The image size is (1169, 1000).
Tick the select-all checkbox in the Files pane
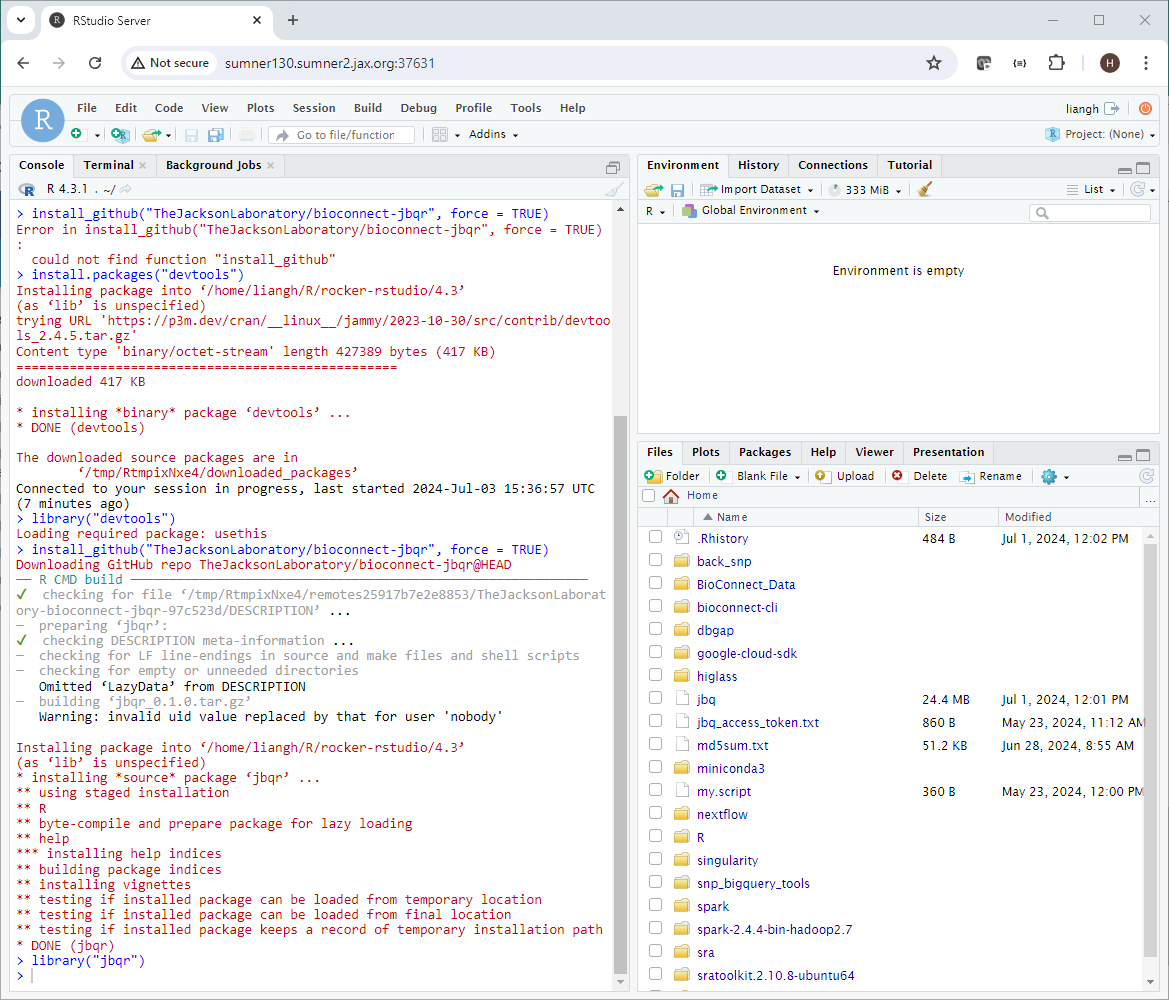pyautogui.click(x=648, y=495)
